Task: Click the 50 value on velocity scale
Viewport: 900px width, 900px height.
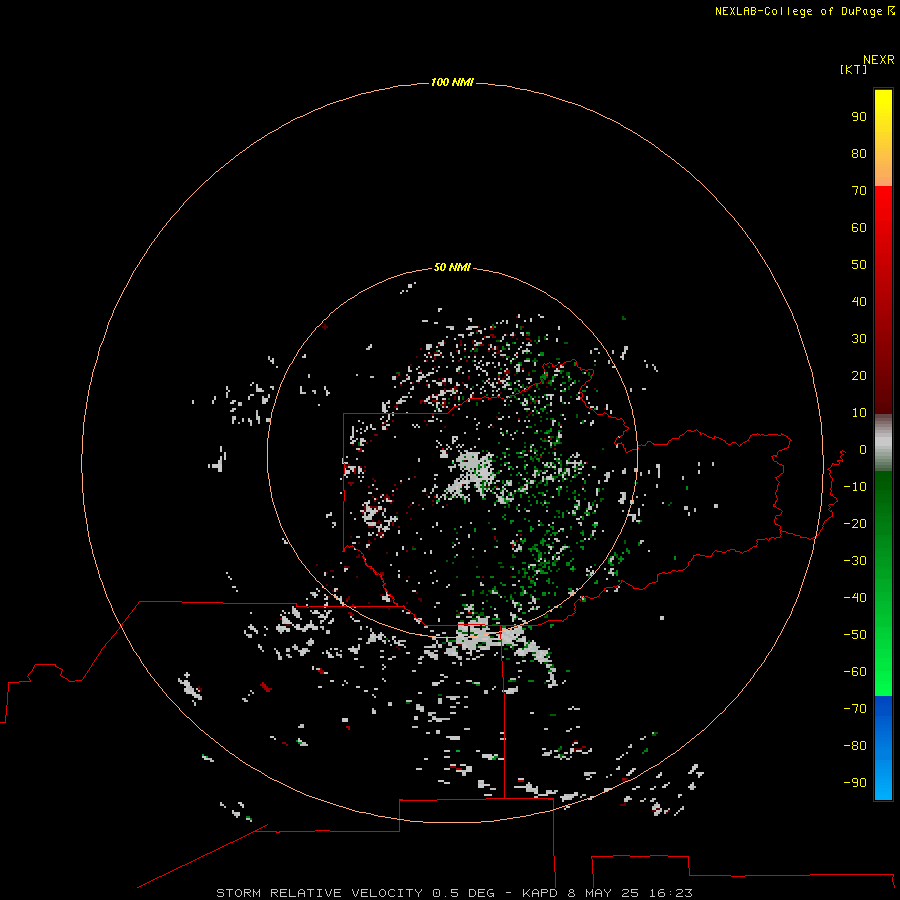Action: tap(859, 265)
